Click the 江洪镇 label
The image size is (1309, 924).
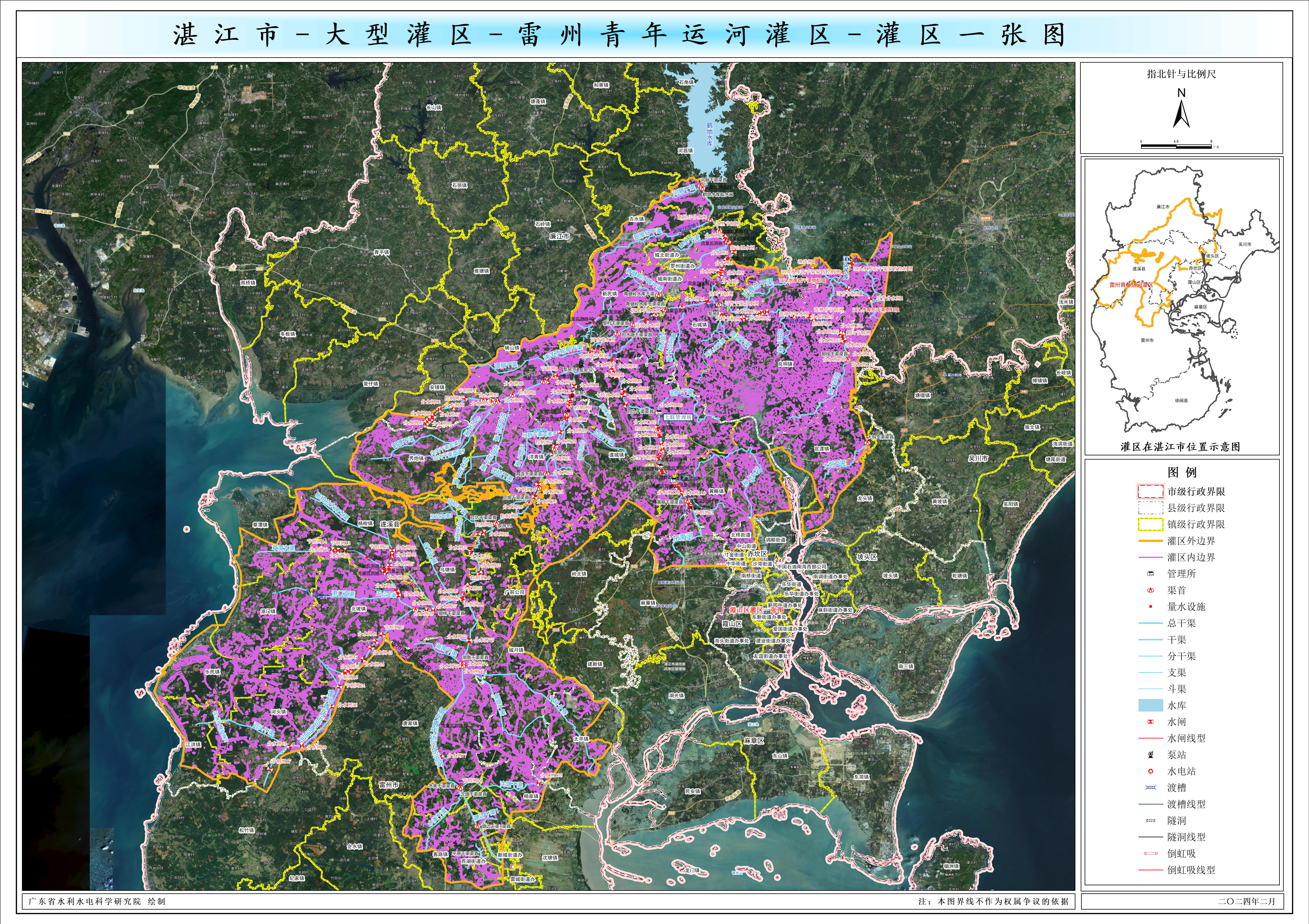click(193, 744)
